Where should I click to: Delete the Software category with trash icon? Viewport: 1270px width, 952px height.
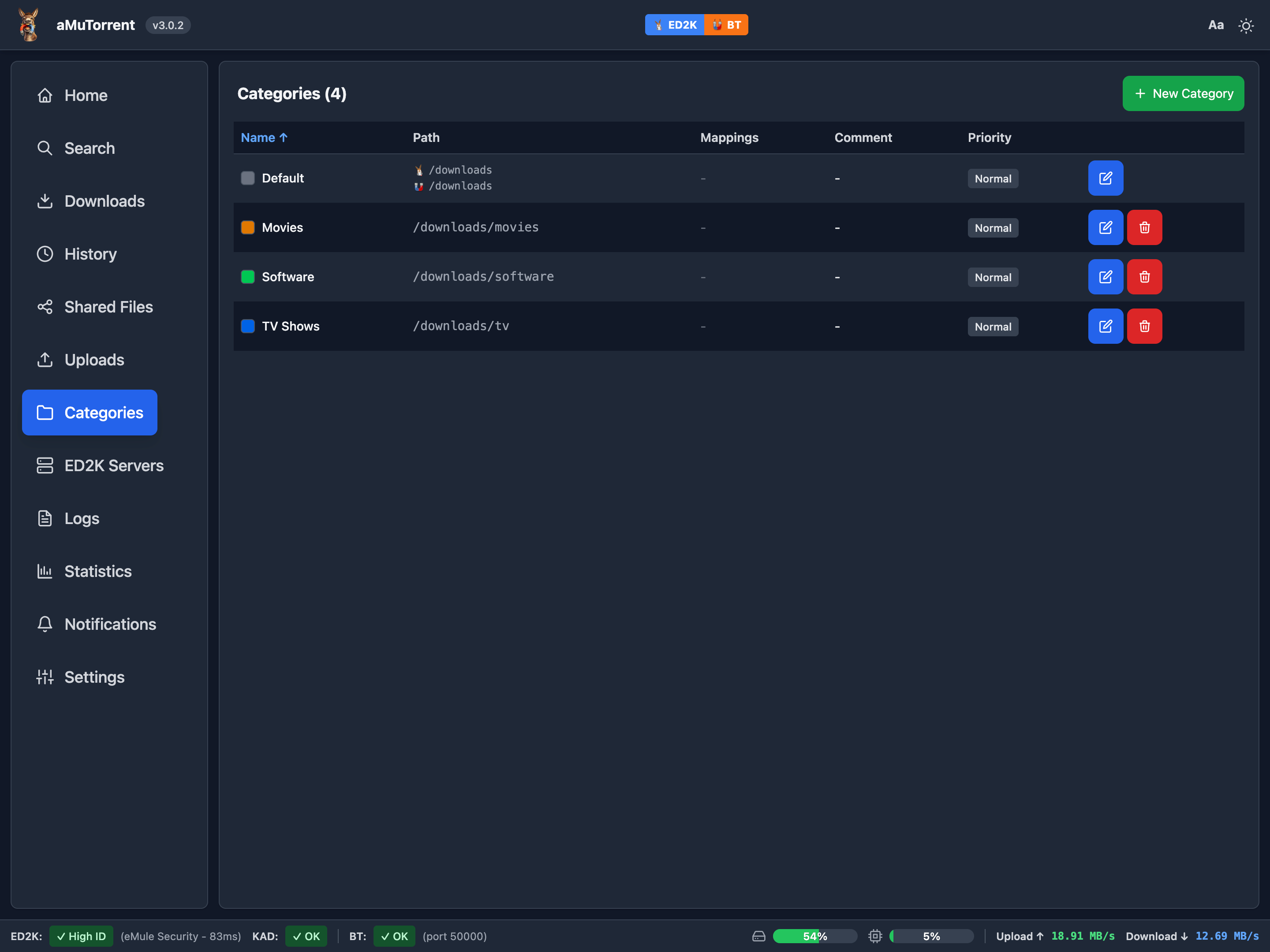1144,277
